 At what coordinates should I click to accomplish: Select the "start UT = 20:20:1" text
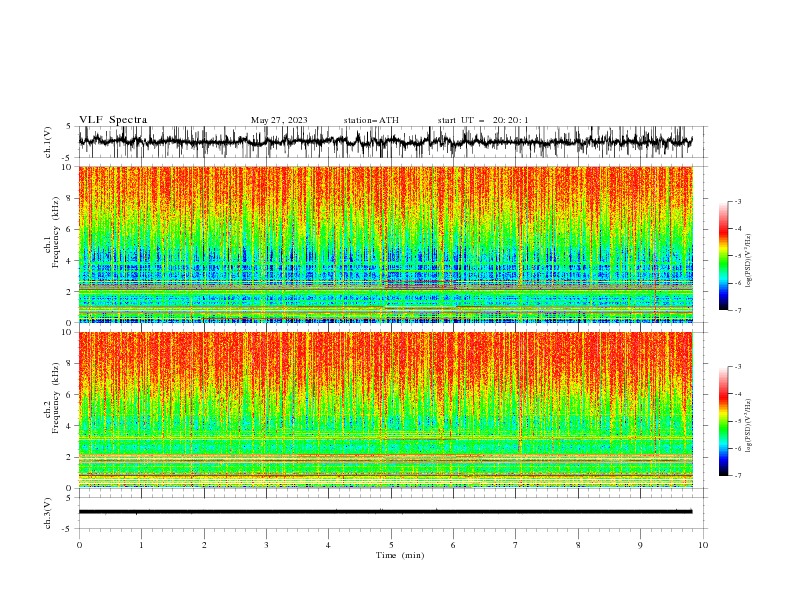(483, 120)
